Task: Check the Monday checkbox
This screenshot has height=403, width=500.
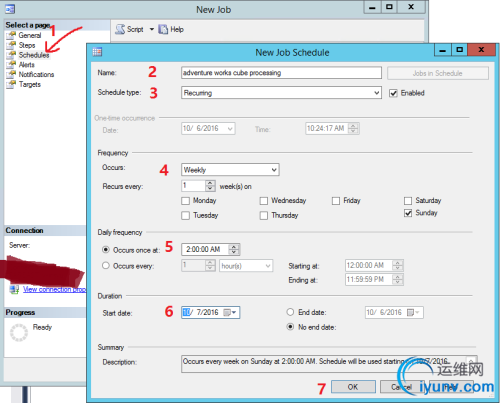Action: point(185,201)
